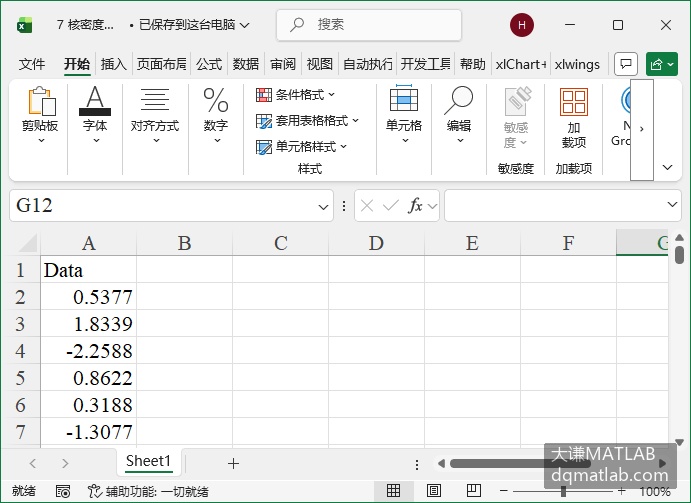Open the Number (数字) format group
This screenshot has width=691, height=503.
pyautogui.click(x=216, y=116)
